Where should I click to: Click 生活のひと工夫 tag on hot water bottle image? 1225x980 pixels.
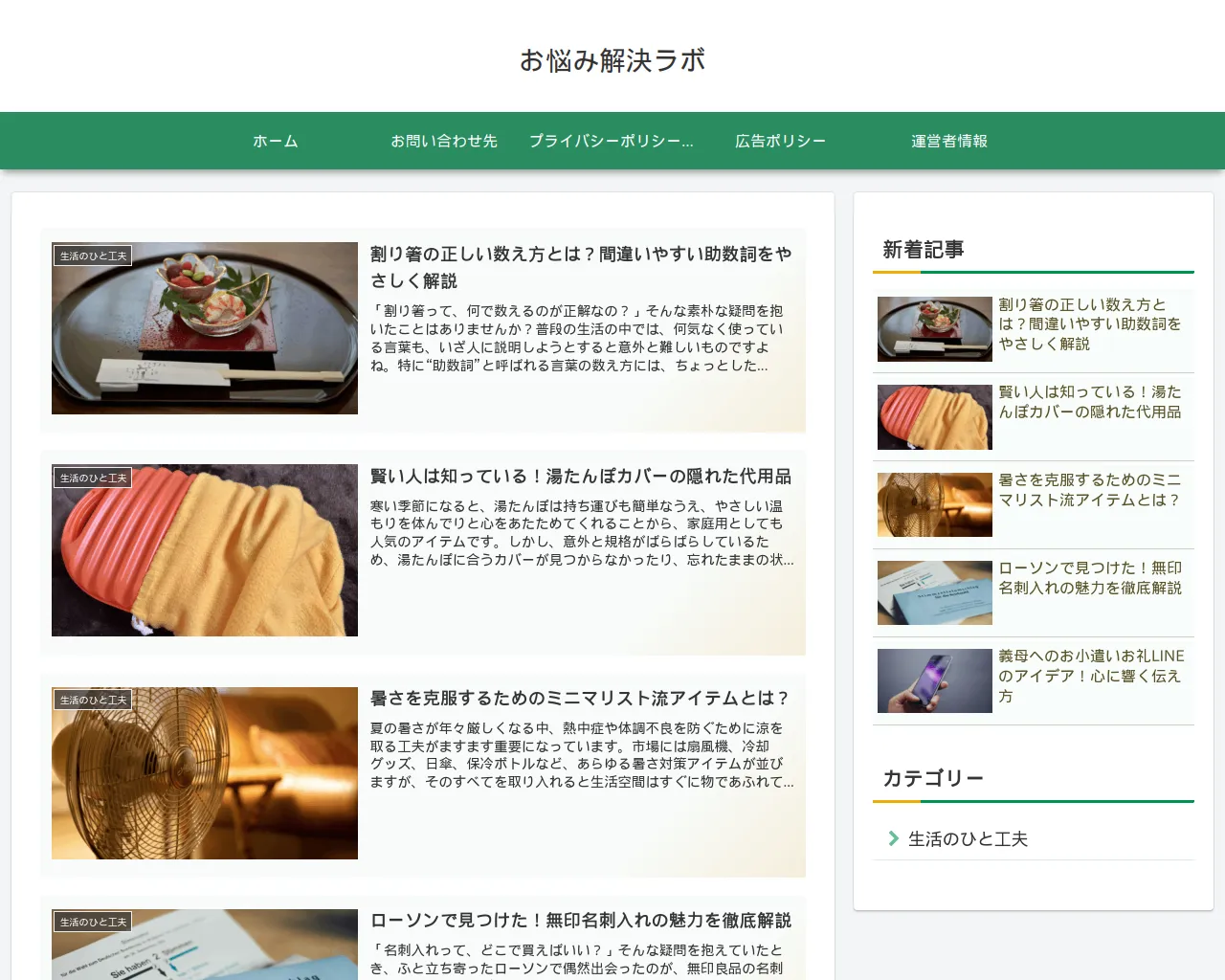coord(93,478)
